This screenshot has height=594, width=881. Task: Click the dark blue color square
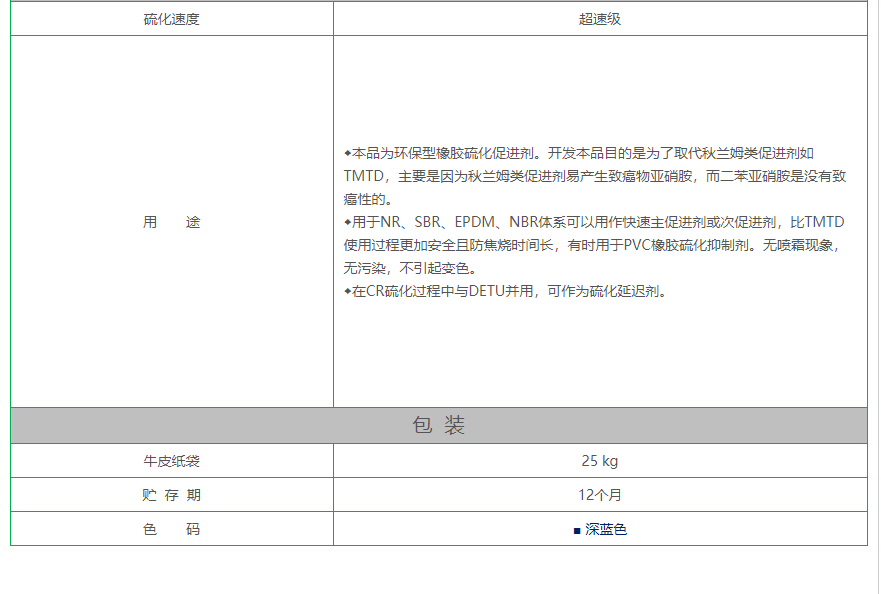[x=577, y=530]
